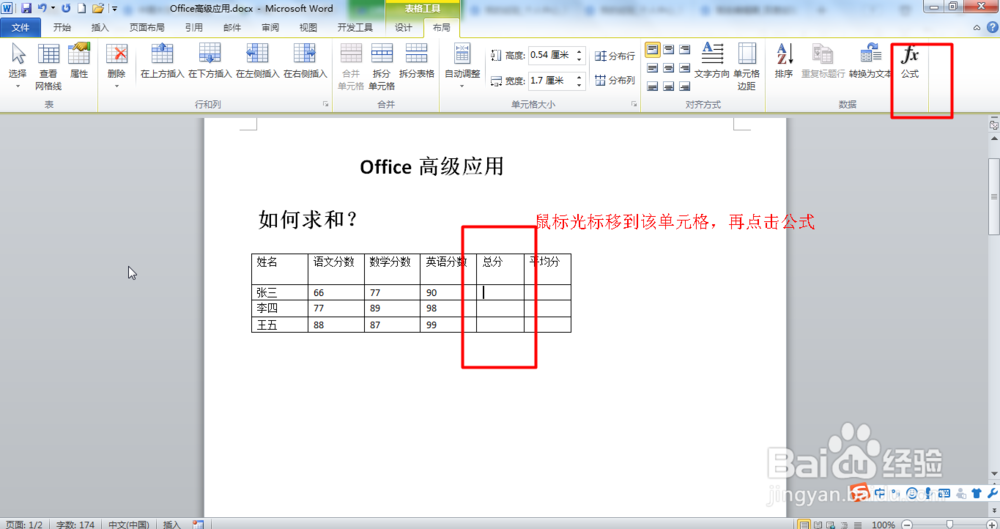Click the 100% zoom level button
The height and width of the screenshot is (529, 1000).
click(883, 525)
